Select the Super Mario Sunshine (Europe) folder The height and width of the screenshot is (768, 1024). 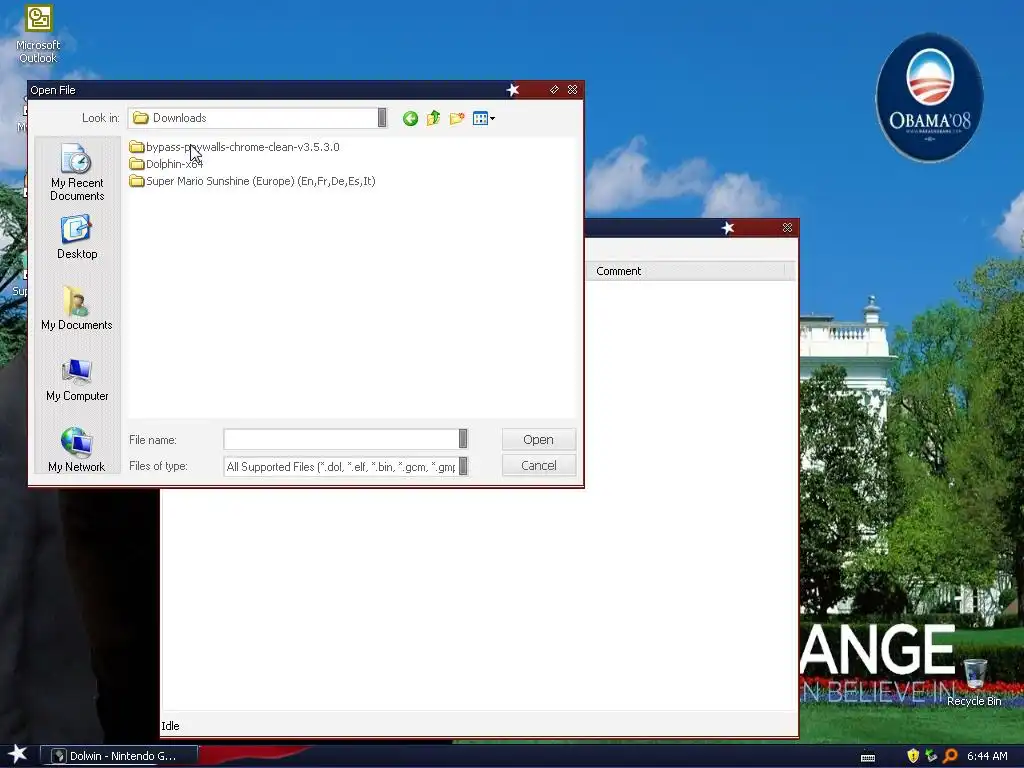coord(252,181)
